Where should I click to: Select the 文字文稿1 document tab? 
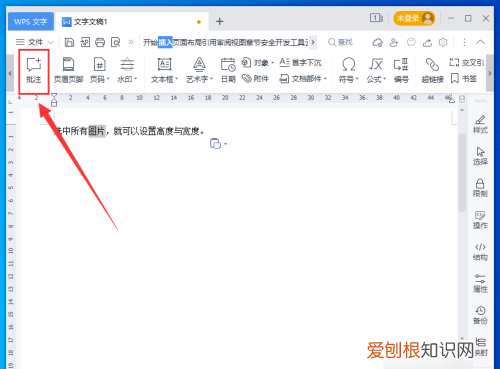[x=132, y=22]
